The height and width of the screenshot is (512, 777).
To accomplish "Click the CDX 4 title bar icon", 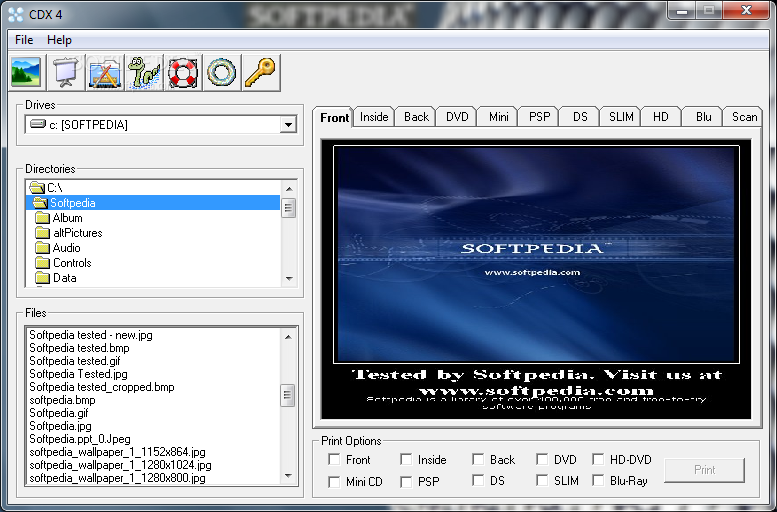I will (15, 15).
